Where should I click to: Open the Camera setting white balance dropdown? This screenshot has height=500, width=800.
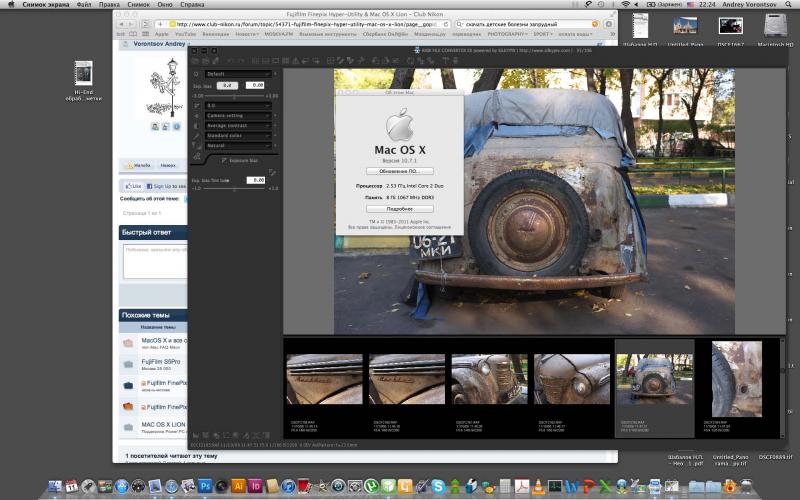(x=237, y=116)
